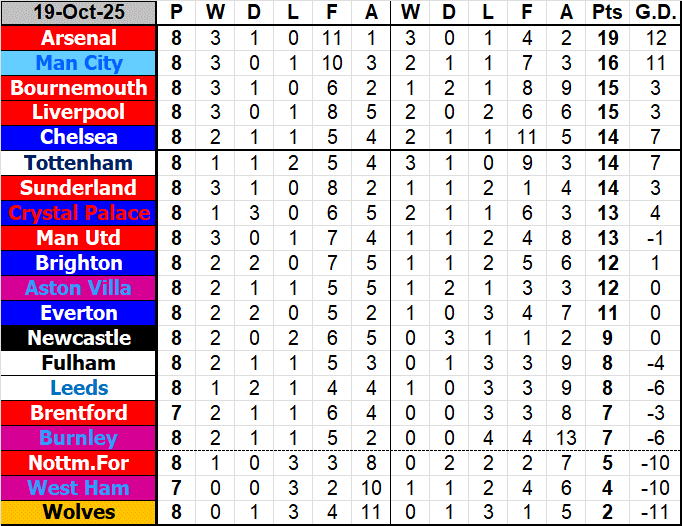The width and height of the screenshot is (682, 526).
Task: Select the Liverpool row label
Action: (79, 113)
